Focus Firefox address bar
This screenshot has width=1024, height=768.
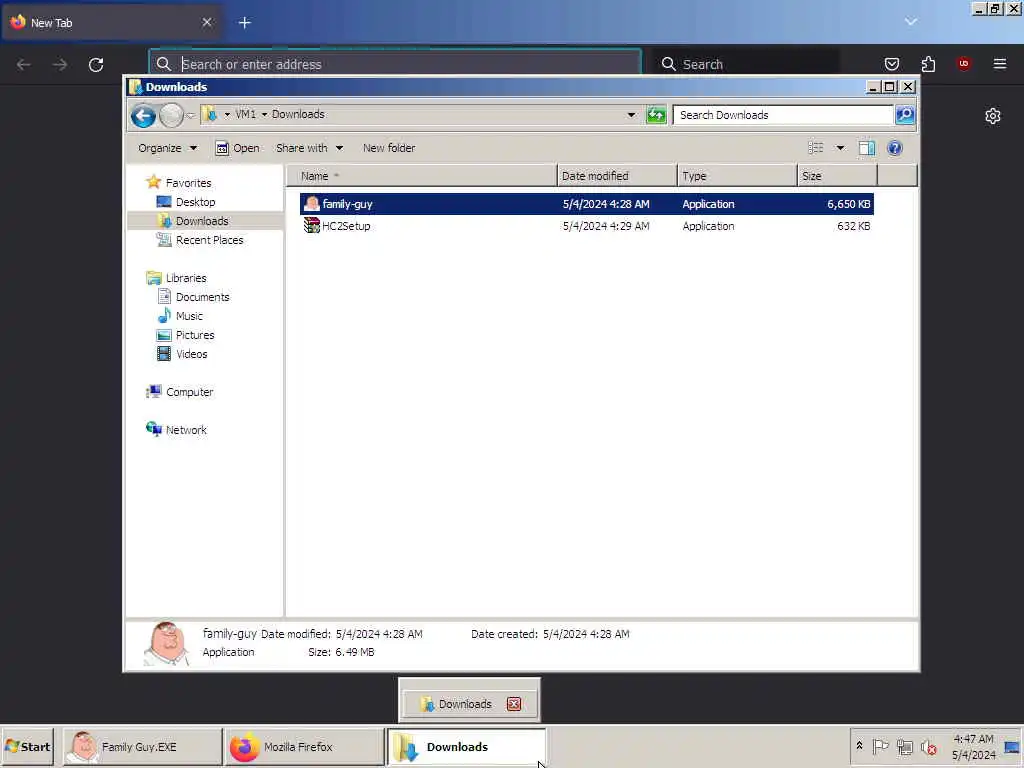tap(395, 64)
